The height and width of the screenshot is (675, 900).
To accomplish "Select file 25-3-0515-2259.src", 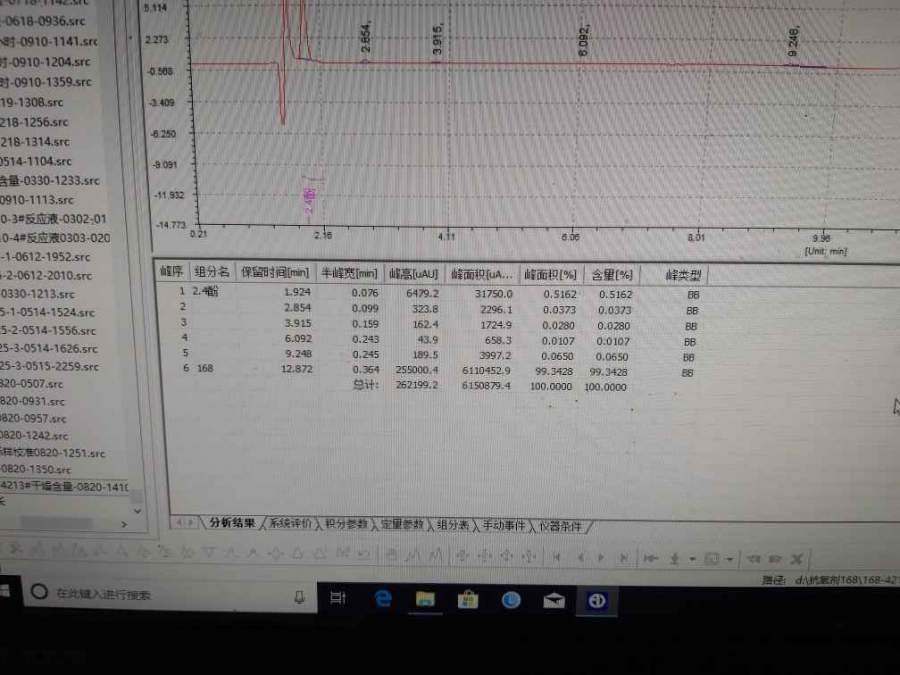I will (49, 366).
